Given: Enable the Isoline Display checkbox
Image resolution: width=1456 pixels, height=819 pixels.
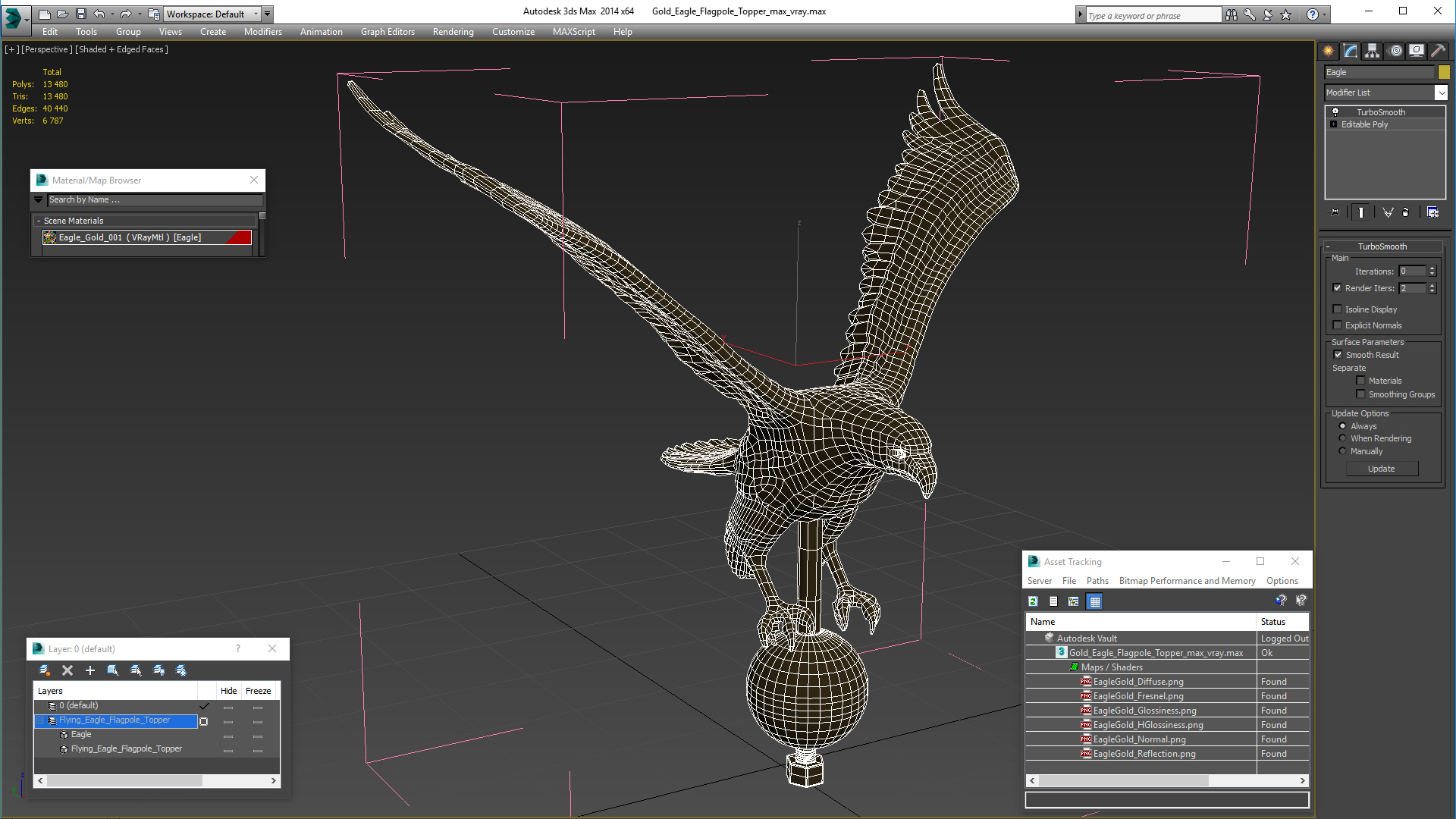Looking at the screenshot, I should 1338,309.
